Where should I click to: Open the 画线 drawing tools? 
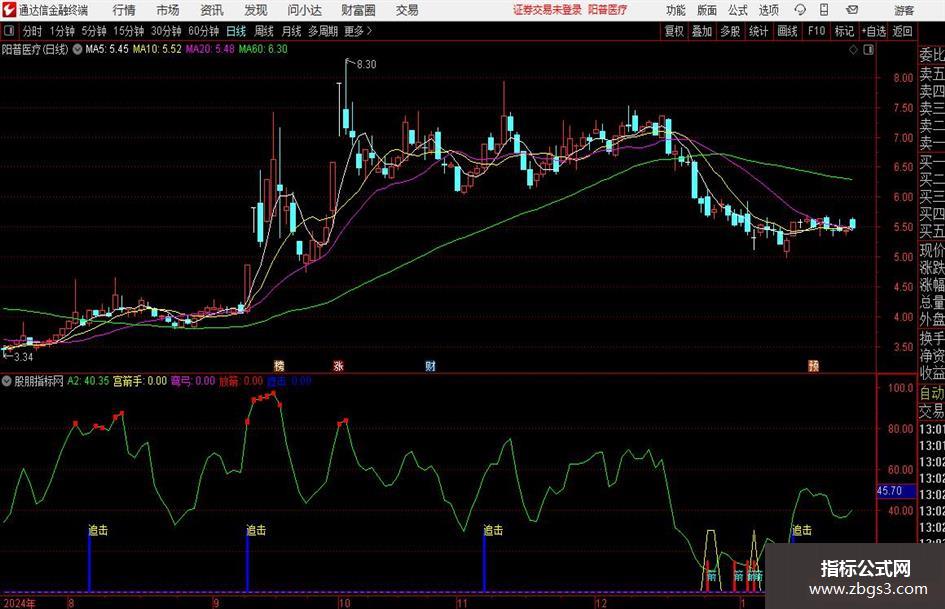(787, 31)
